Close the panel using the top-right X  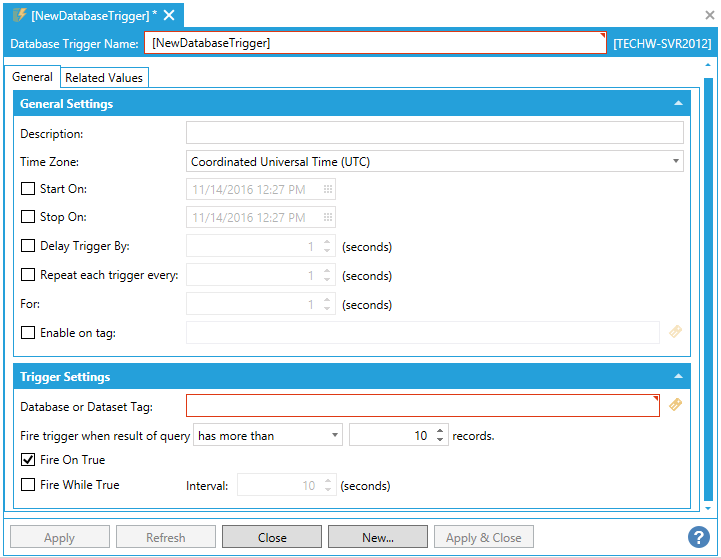[x=710, y=15]
